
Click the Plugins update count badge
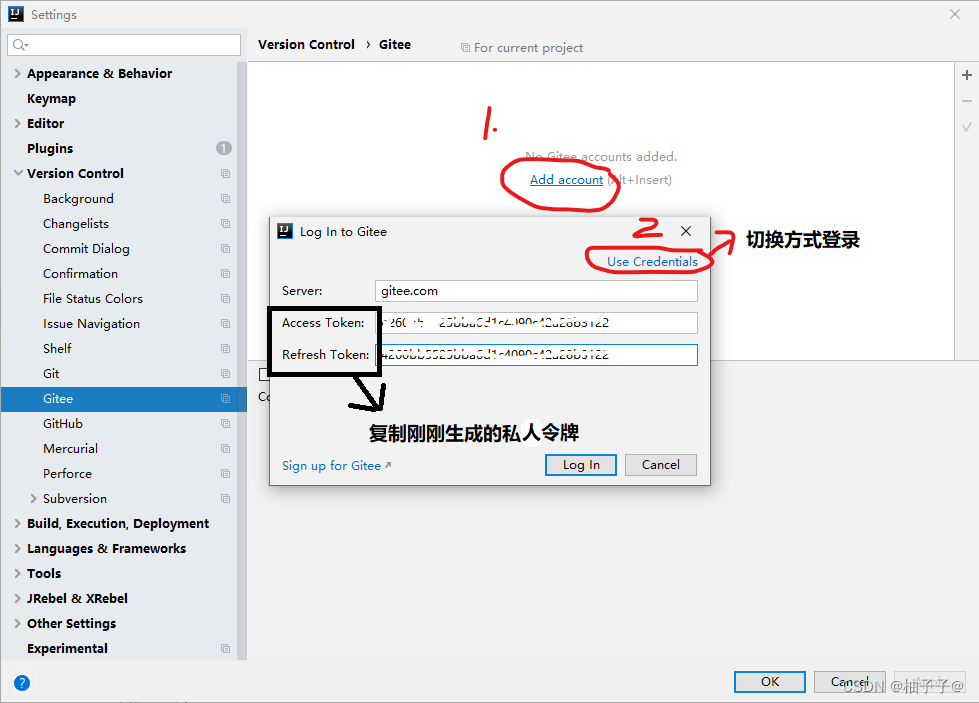(224, 148)
